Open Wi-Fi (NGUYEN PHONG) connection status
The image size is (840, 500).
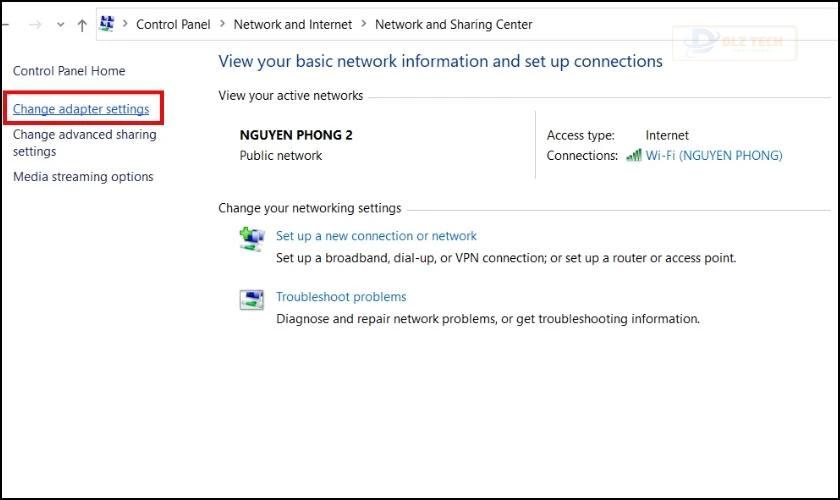click(x=714, y=155)
